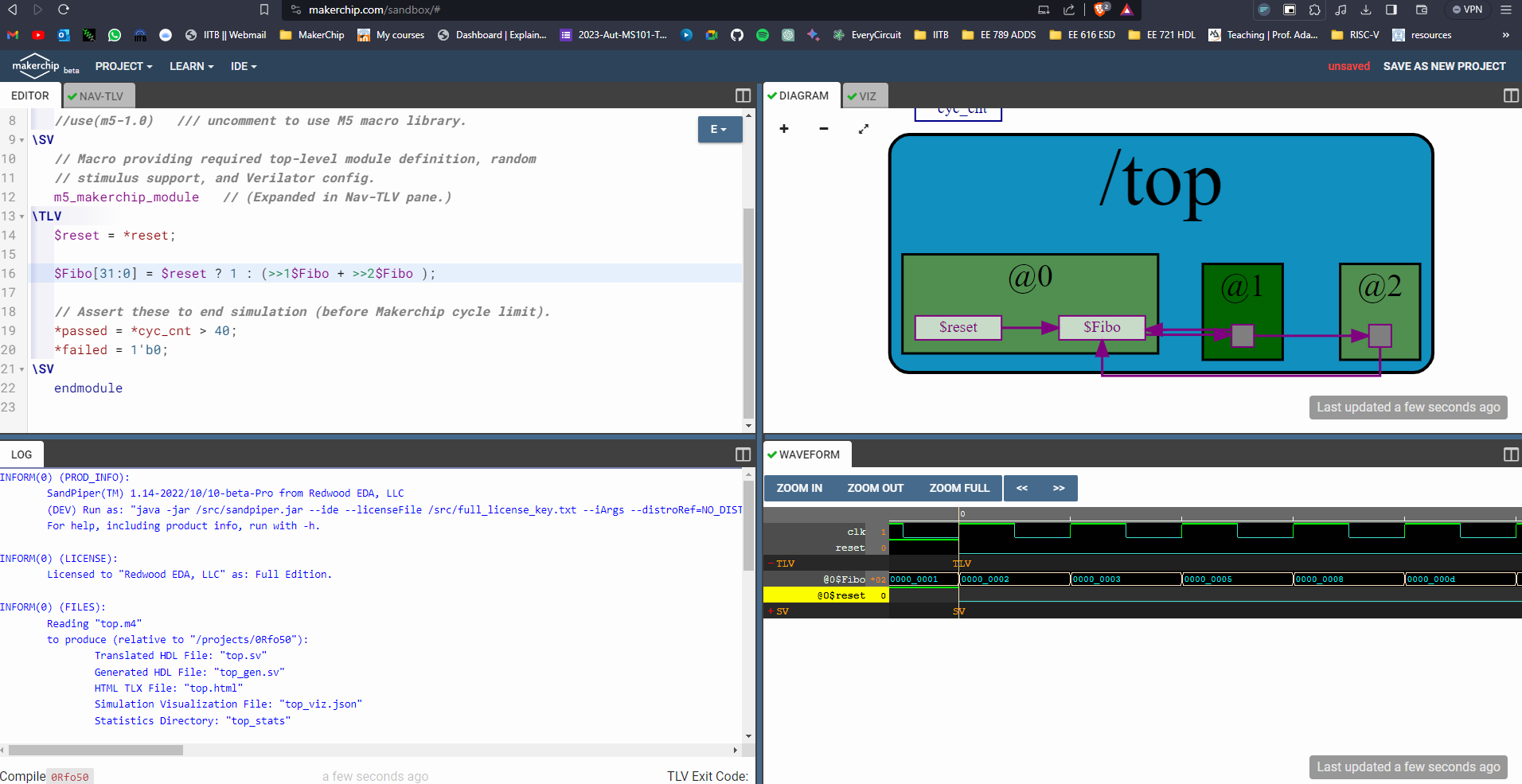Open the LEARN dropdown menu
Viewport: 1522px width, 784px height.
[x=191, y=66]
